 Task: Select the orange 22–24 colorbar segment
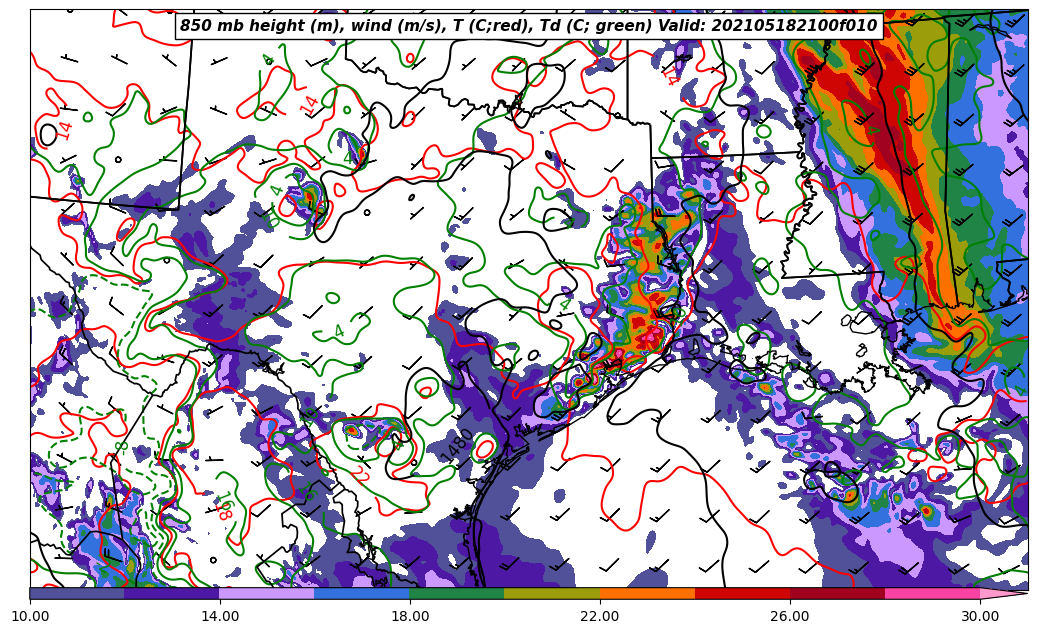[x=647, y=593]
